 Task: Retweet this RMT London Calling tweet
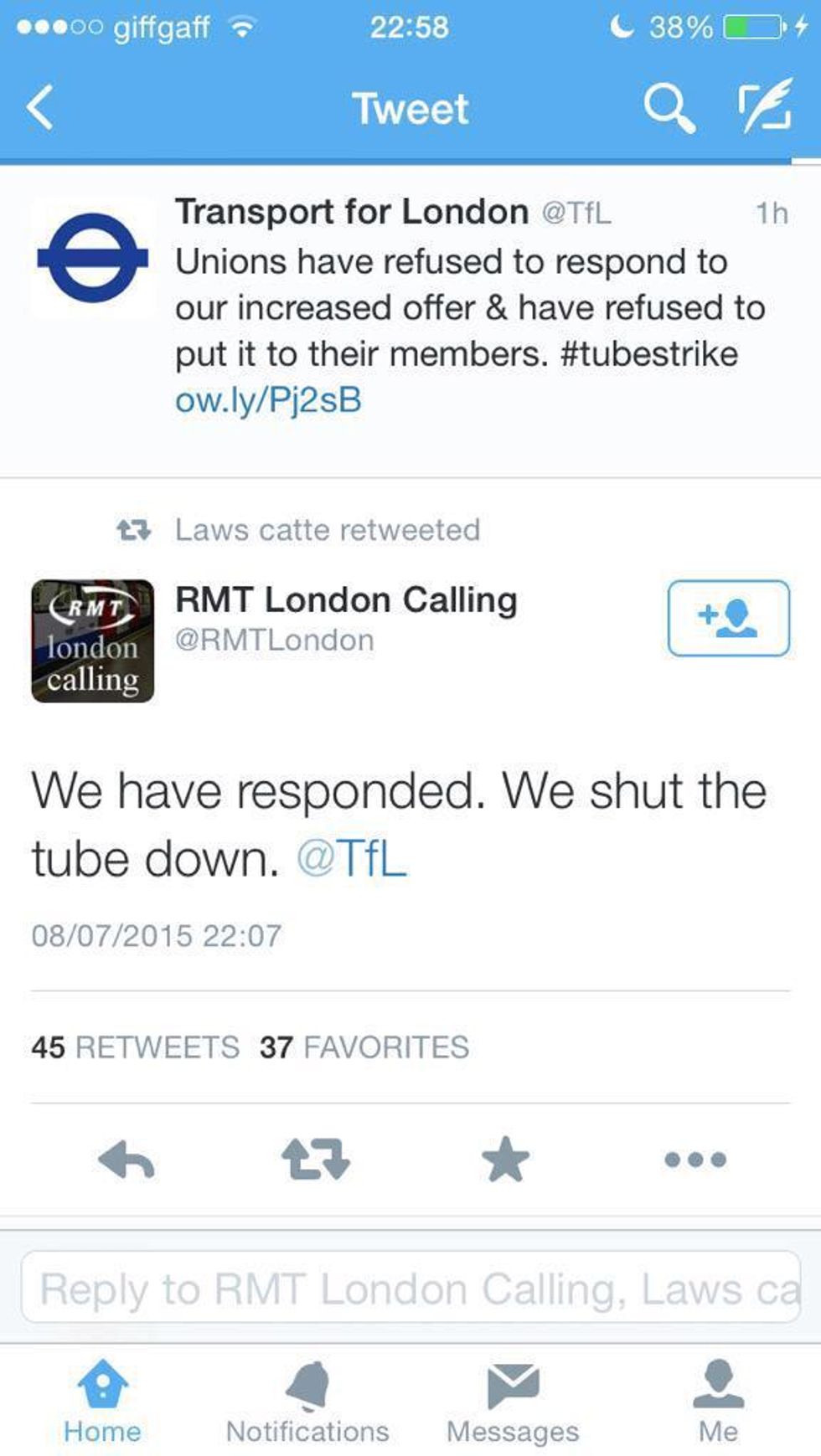coord(315,1160)
